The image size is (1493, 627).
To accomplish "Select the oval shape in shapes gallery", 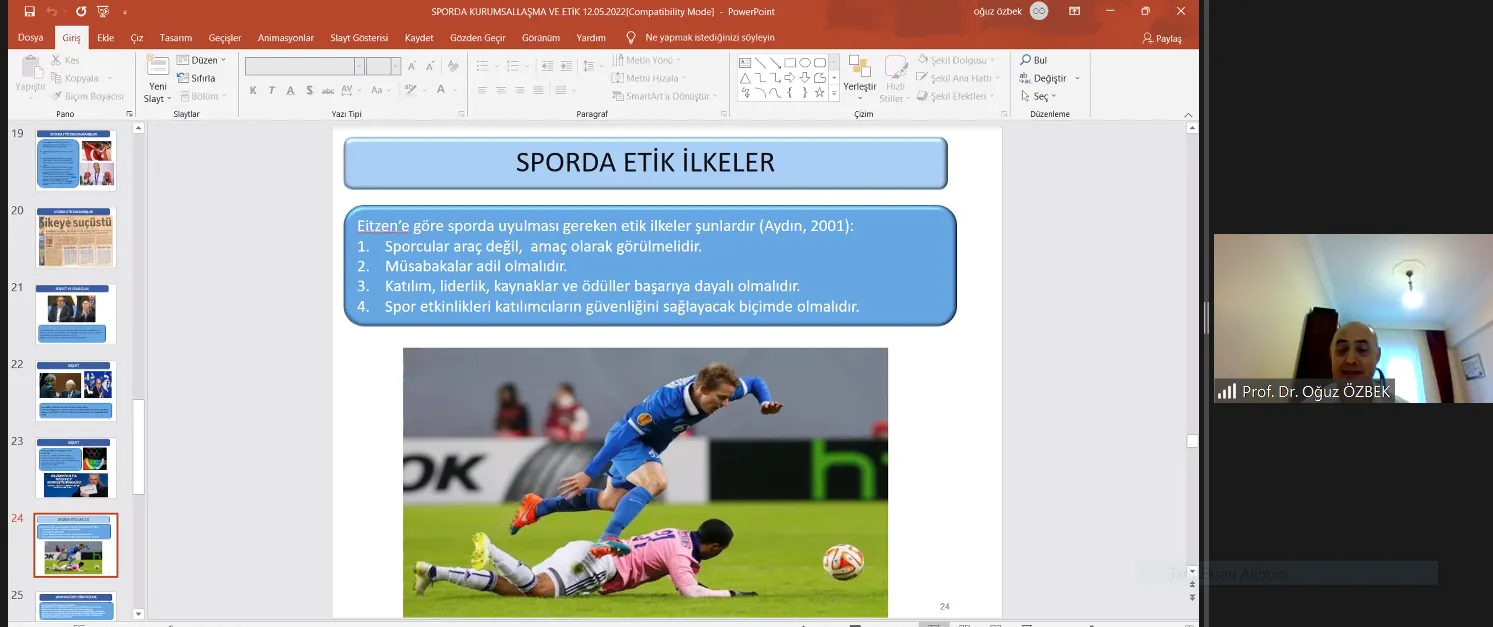I will coord(805,62).
